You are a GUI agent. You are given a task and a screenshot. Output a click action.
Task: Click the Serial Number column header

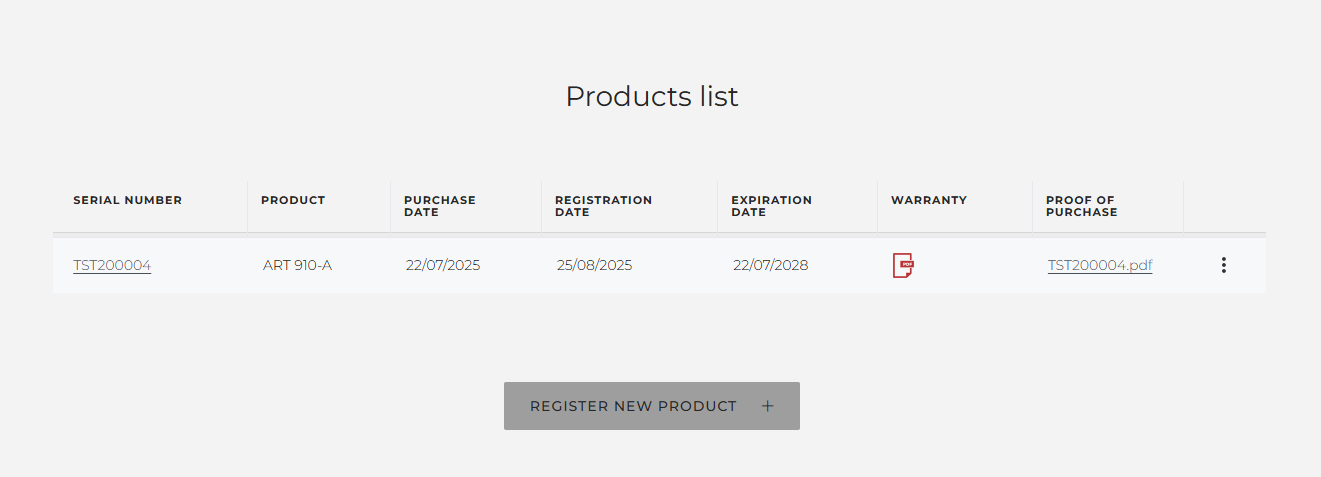(128, 200)
